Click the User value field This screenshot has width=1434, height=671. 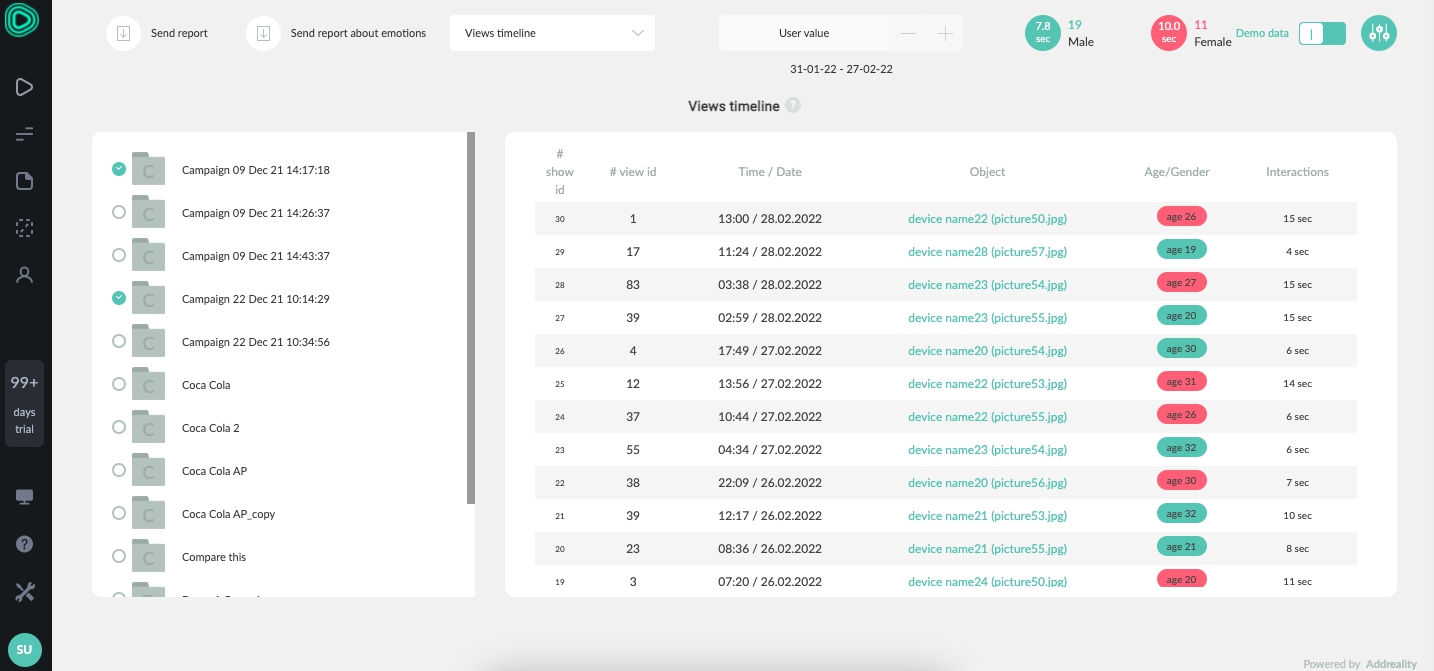804,33
